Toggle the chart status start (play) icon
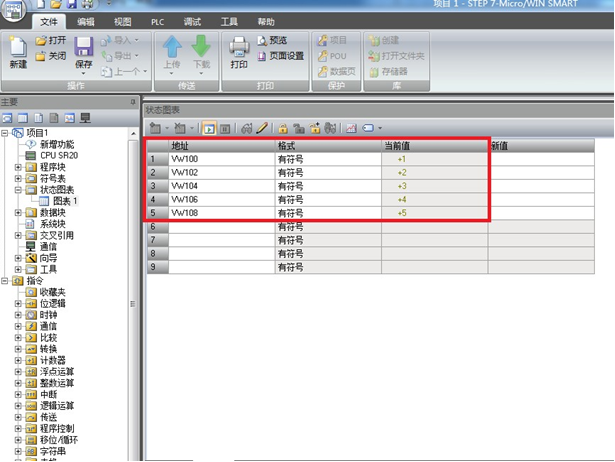The height and width of the screenshot is (462, 615). (x=209, y=128)
